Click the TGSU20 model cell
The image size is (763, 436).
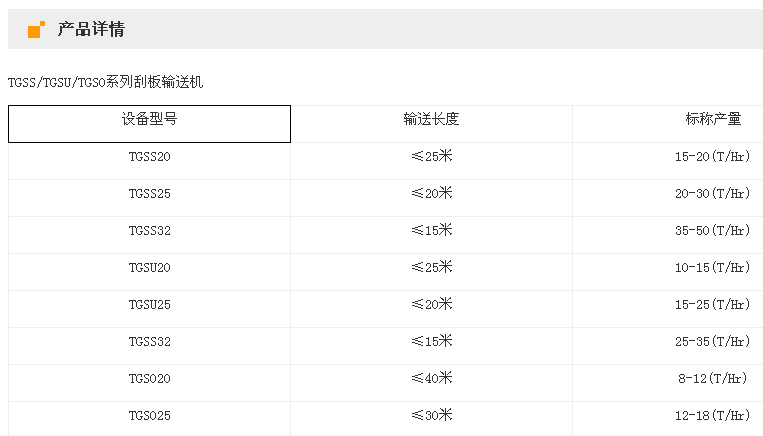150,268
